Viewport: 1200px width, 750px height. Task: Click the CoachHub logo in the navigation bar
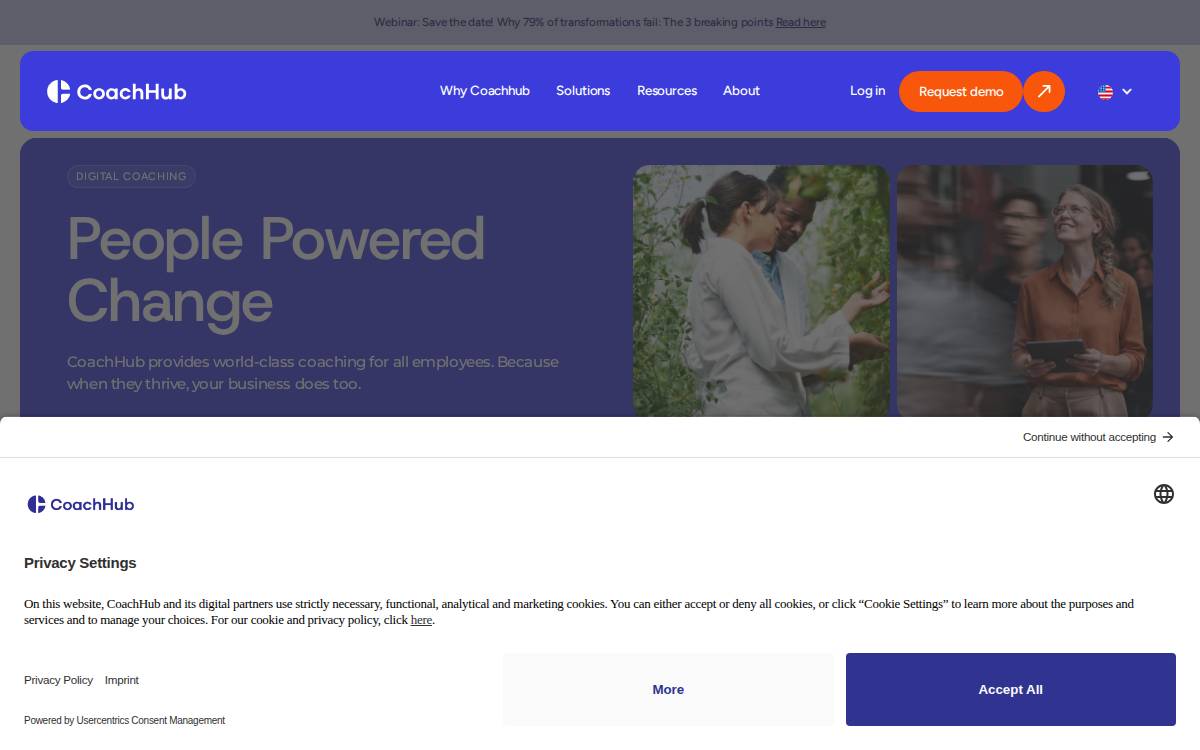(116, 91)
